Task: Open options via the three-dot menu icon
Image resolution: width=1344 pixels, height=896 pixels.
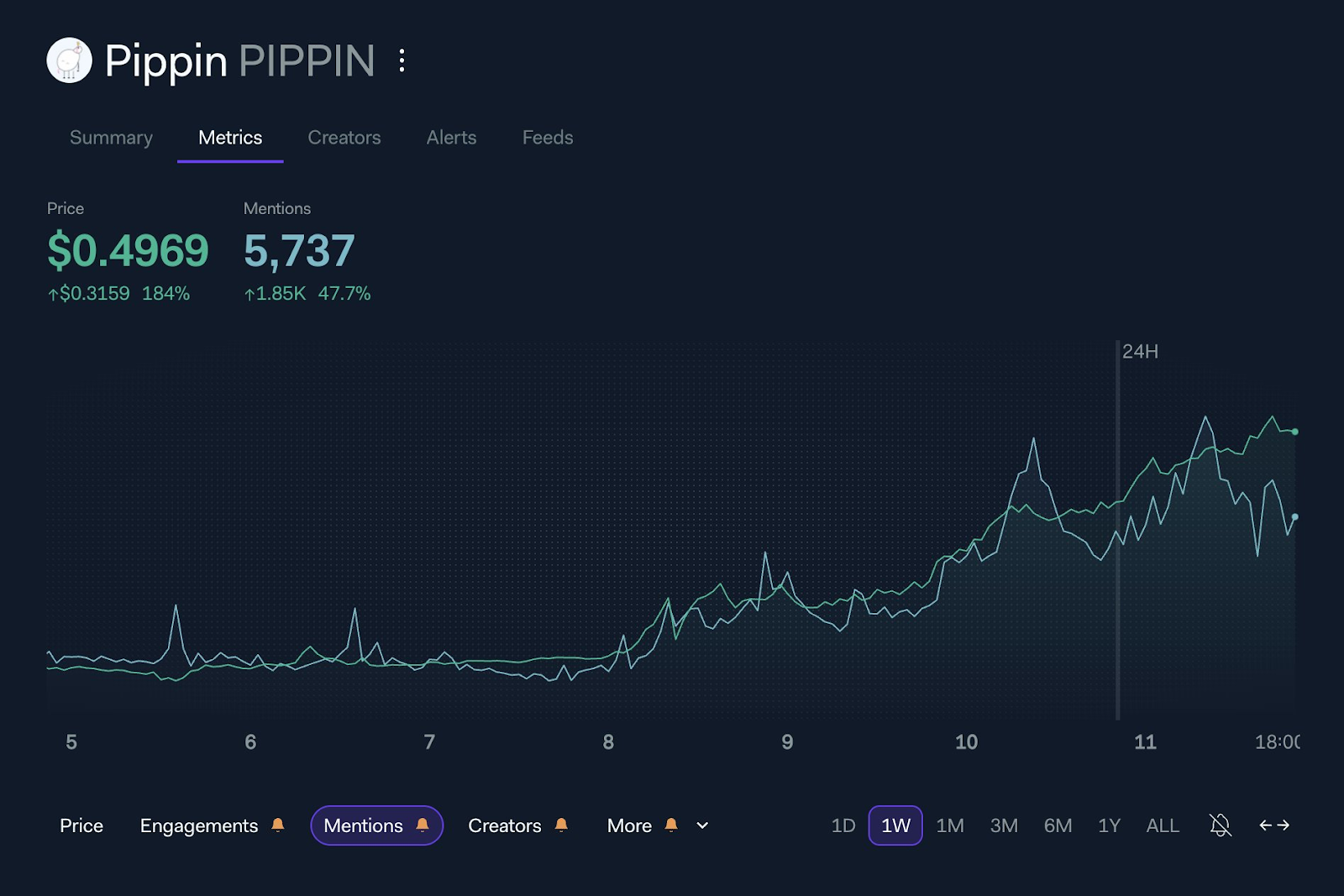Action: (402, 60)
